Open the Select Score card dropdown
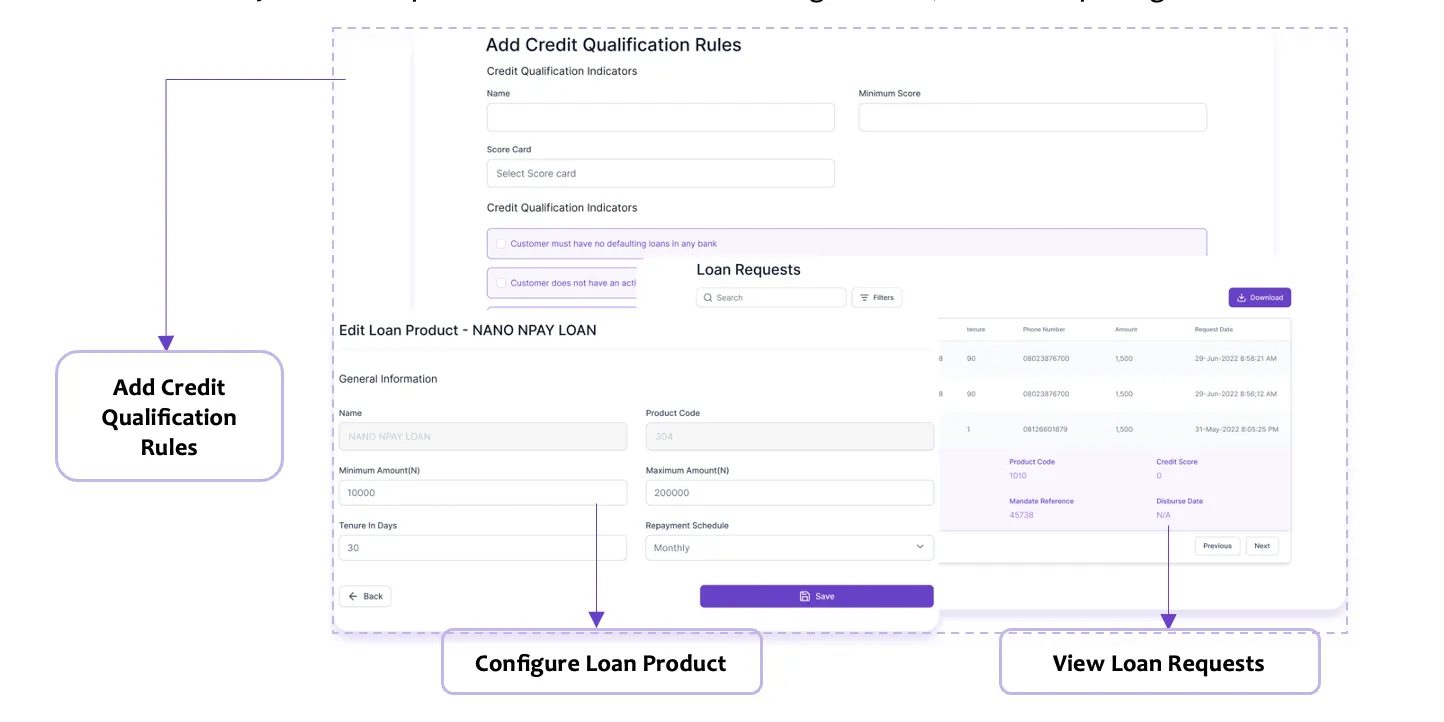The image size is (1444, 722). click(x=660, y=173)
